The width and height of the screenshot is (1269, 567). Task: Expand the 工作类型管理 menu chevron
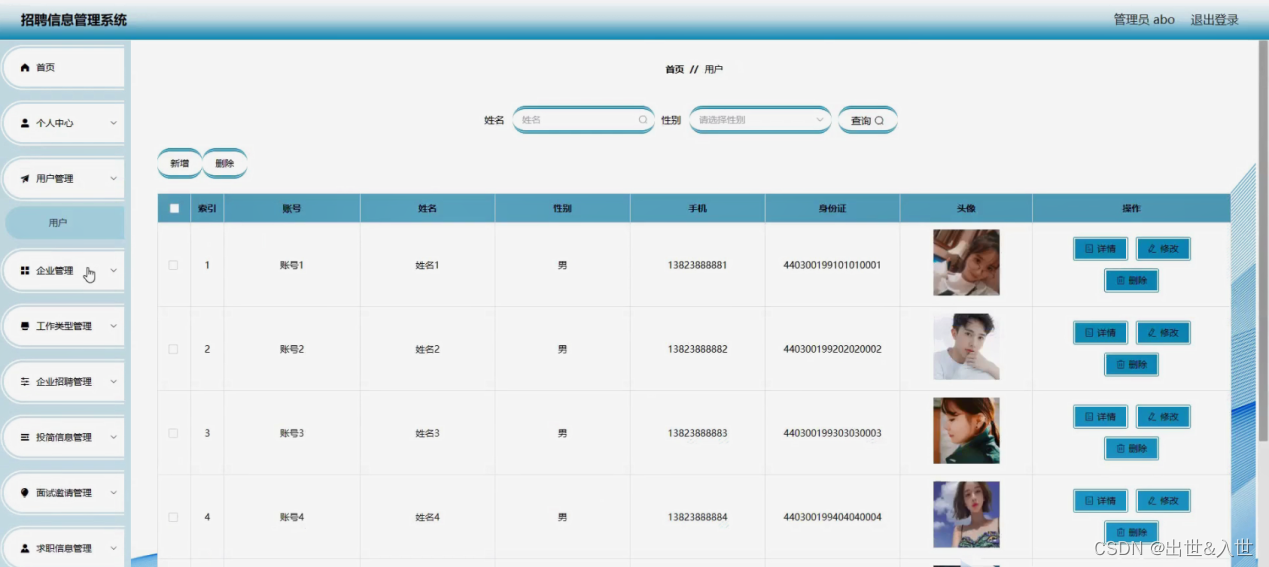click(x=113, y=326)
